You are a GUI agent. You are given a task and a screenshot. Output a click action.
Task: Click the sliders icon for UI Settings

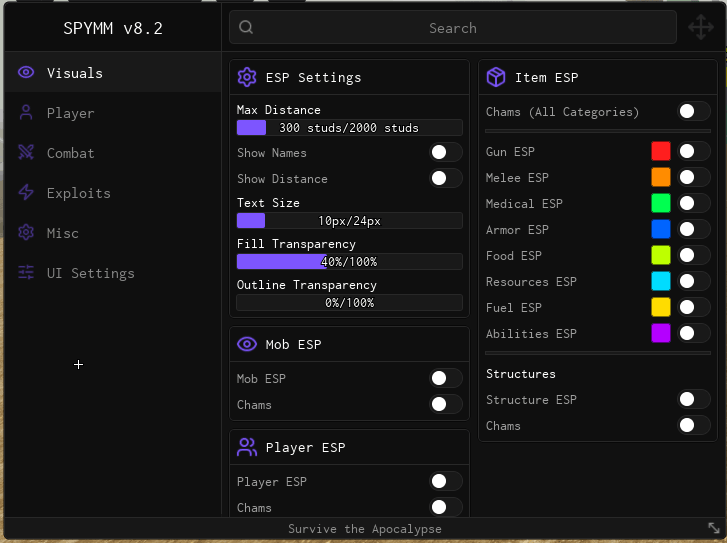pos(26,273)
